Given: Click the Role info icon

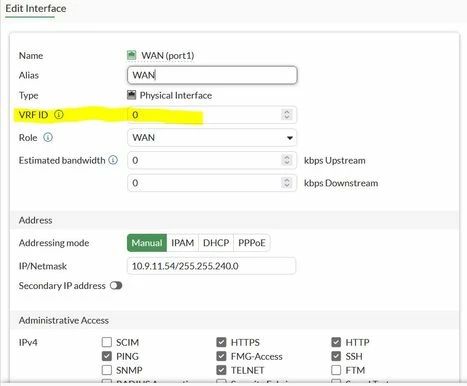Looking at the screenshot, I should pyautogui.click(x=48, y=137).
